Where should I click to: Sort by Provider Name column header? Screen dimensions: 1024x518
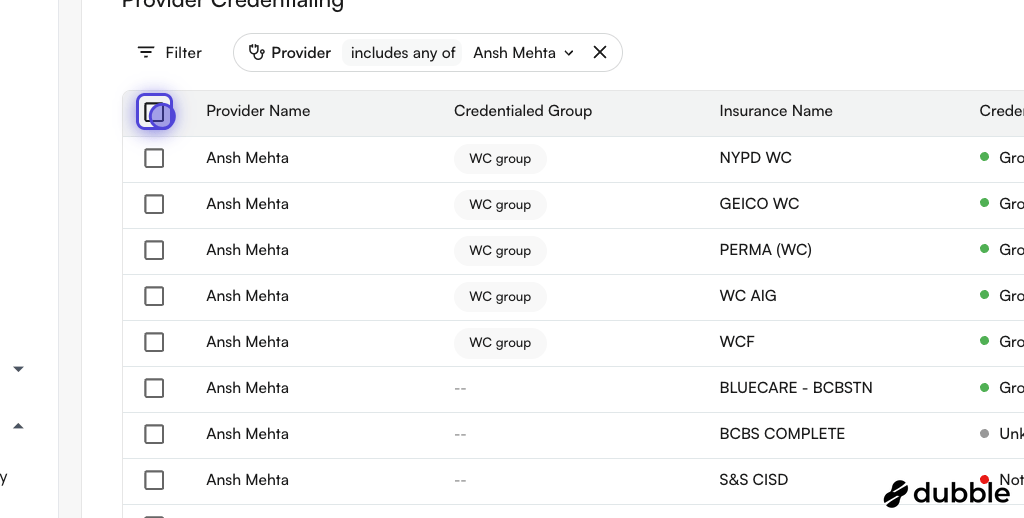point(258,111)
